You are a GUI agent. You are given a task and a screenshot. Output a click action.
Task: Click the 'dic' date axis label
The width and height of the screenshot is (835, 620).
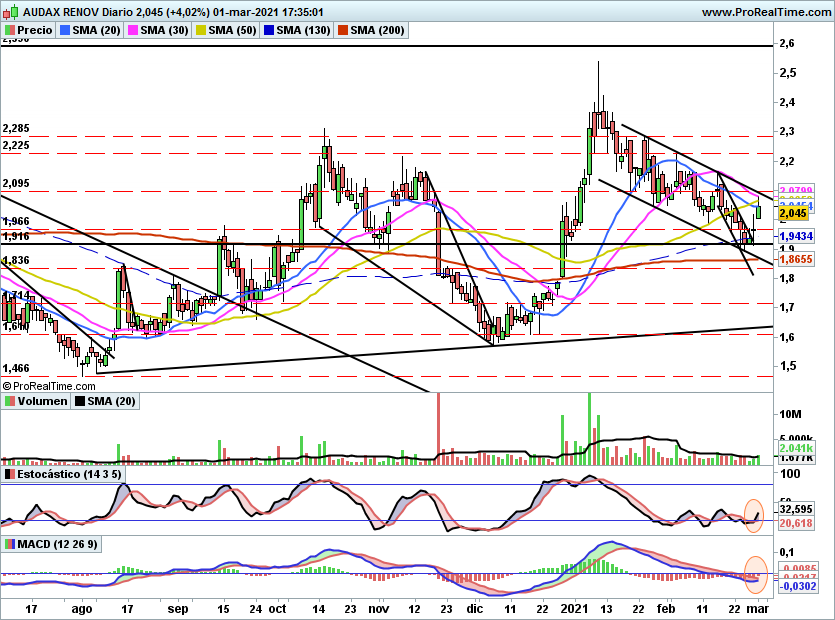click(x=474, y=608)
